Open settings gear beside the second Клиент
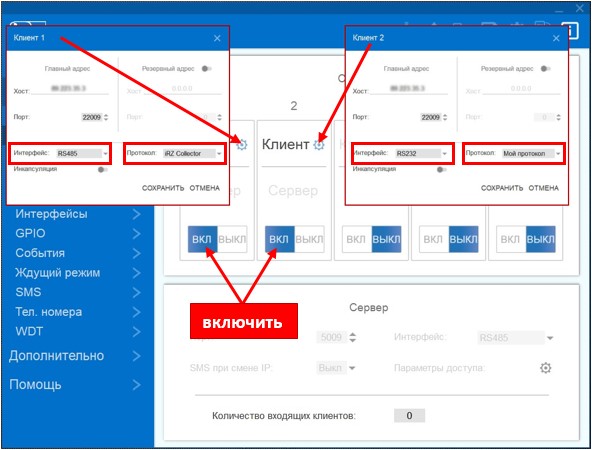 point(319,145)
